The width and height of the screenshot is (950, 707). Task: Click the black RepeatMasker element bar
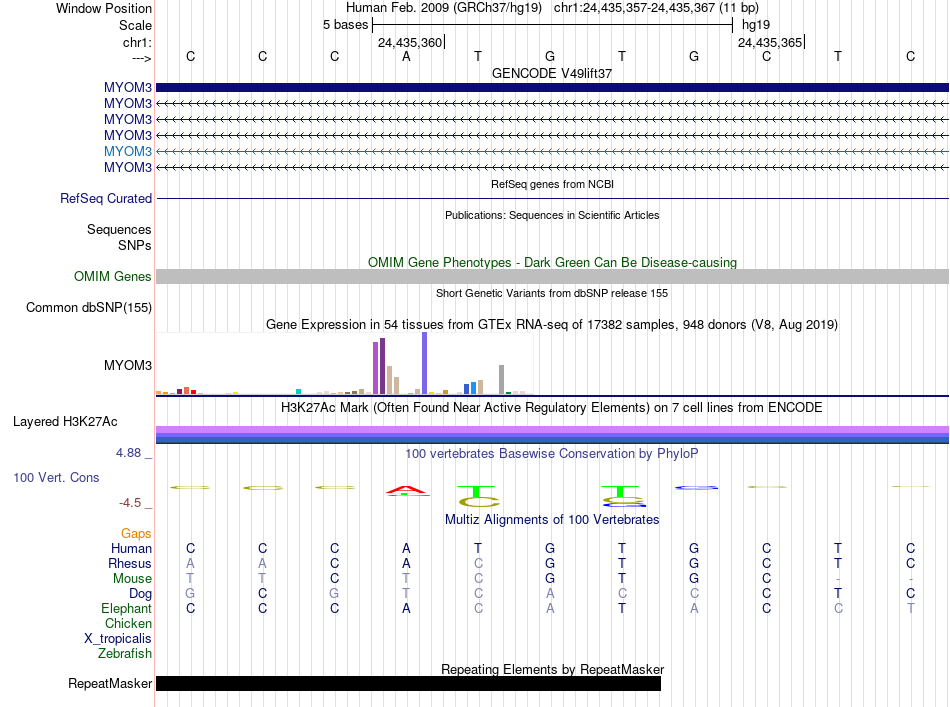click(x=408, y=683)
